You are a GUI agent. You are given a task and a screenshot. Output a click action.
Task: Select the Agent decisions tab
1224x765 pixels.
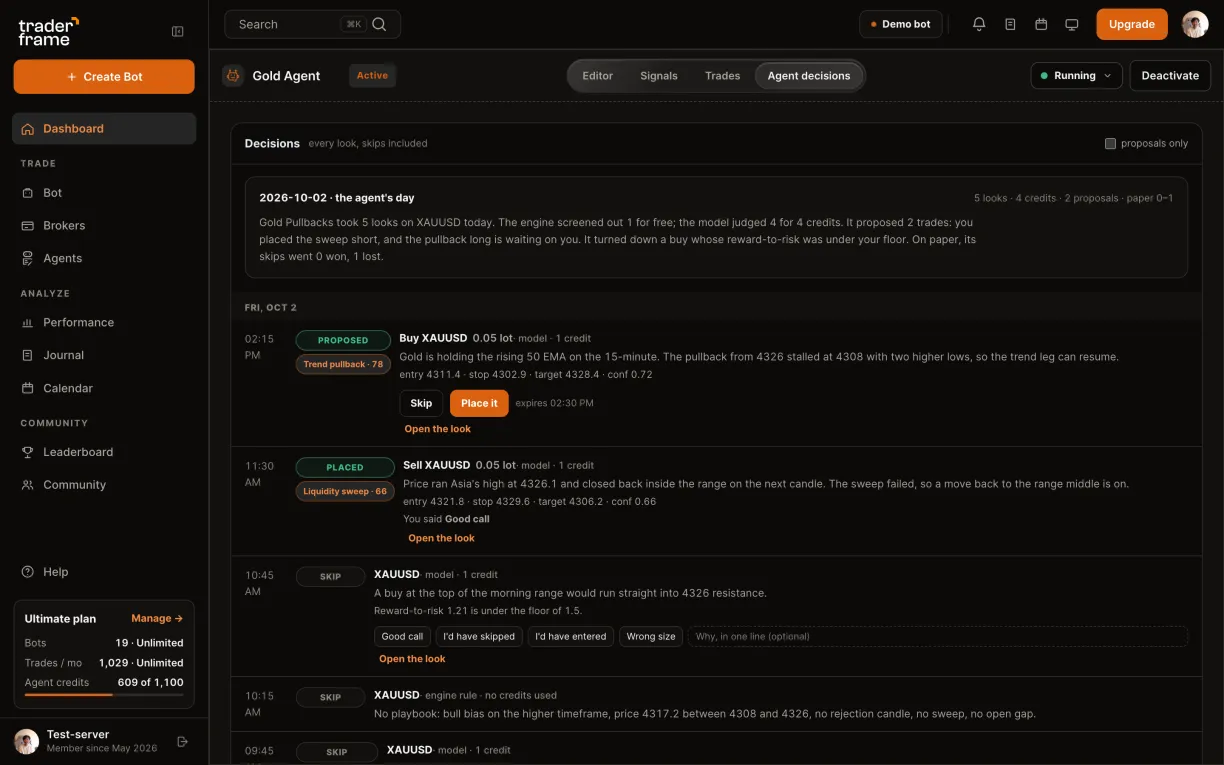[x=809, y=76]
